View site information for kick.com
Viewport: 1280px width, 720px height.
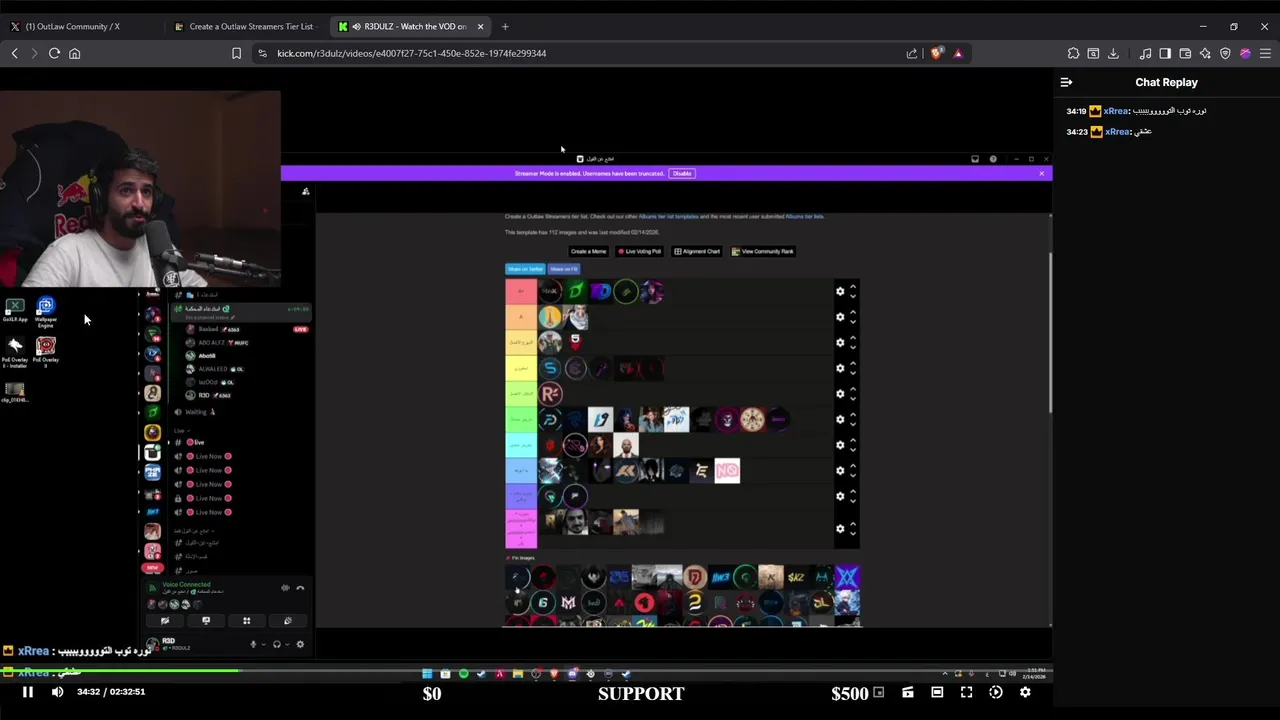[263, 54]
